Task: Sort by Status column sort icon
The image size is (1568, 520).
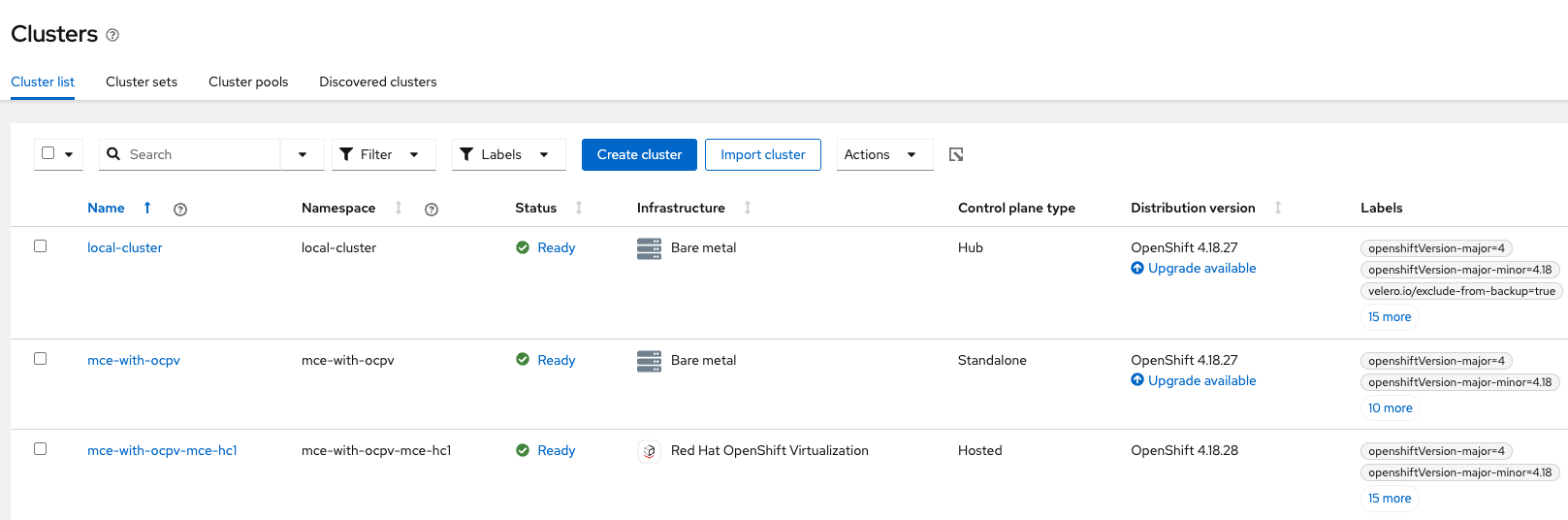Action: (579, 208)
